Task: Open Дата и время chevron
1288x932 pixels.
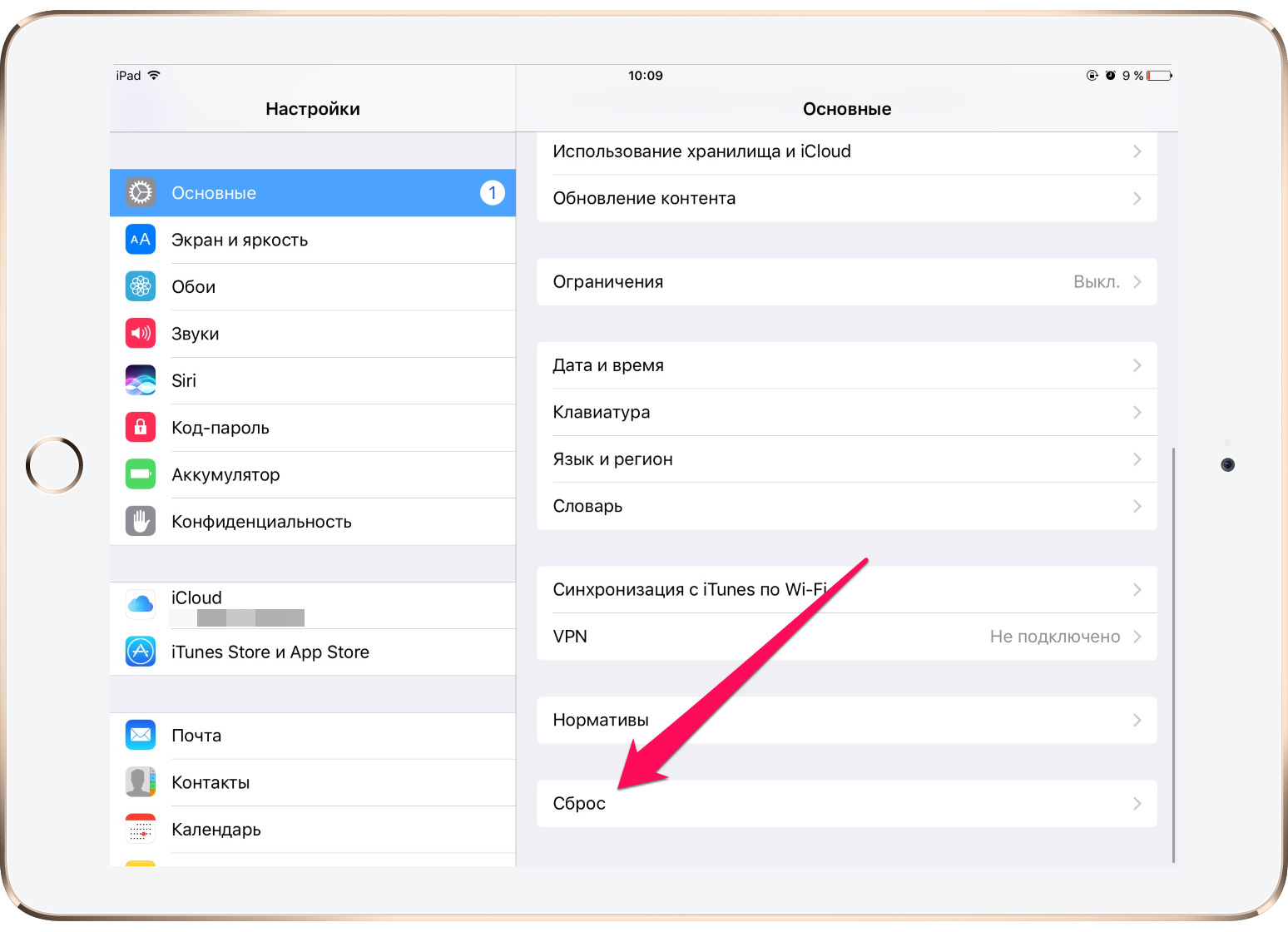Action: [x=1137, y=365]
